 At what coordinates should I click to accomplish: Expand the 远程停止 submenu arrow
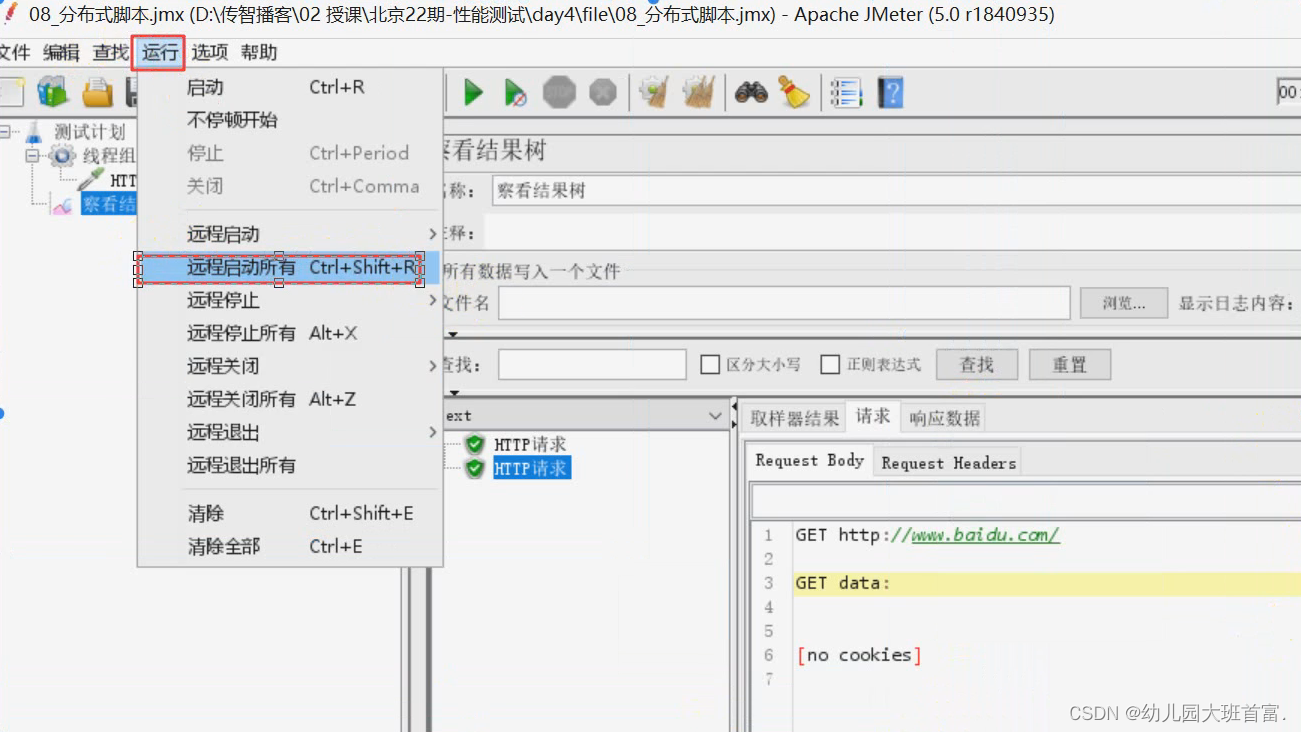click(x=433, y=300)
